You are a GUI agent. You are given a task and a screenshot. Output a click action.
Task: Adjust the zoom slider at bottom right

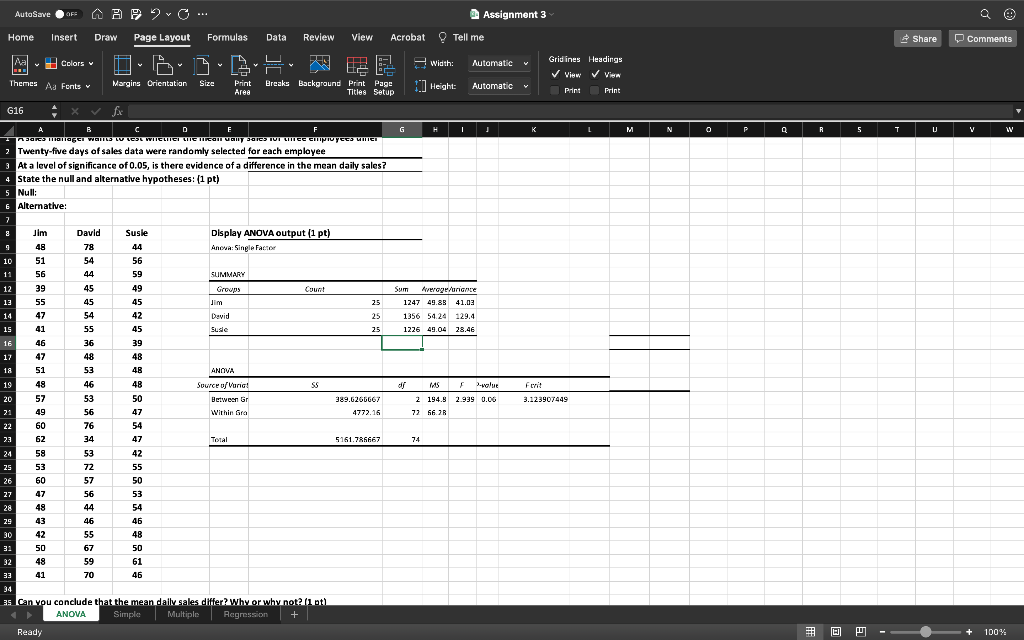tap(928, 632)
